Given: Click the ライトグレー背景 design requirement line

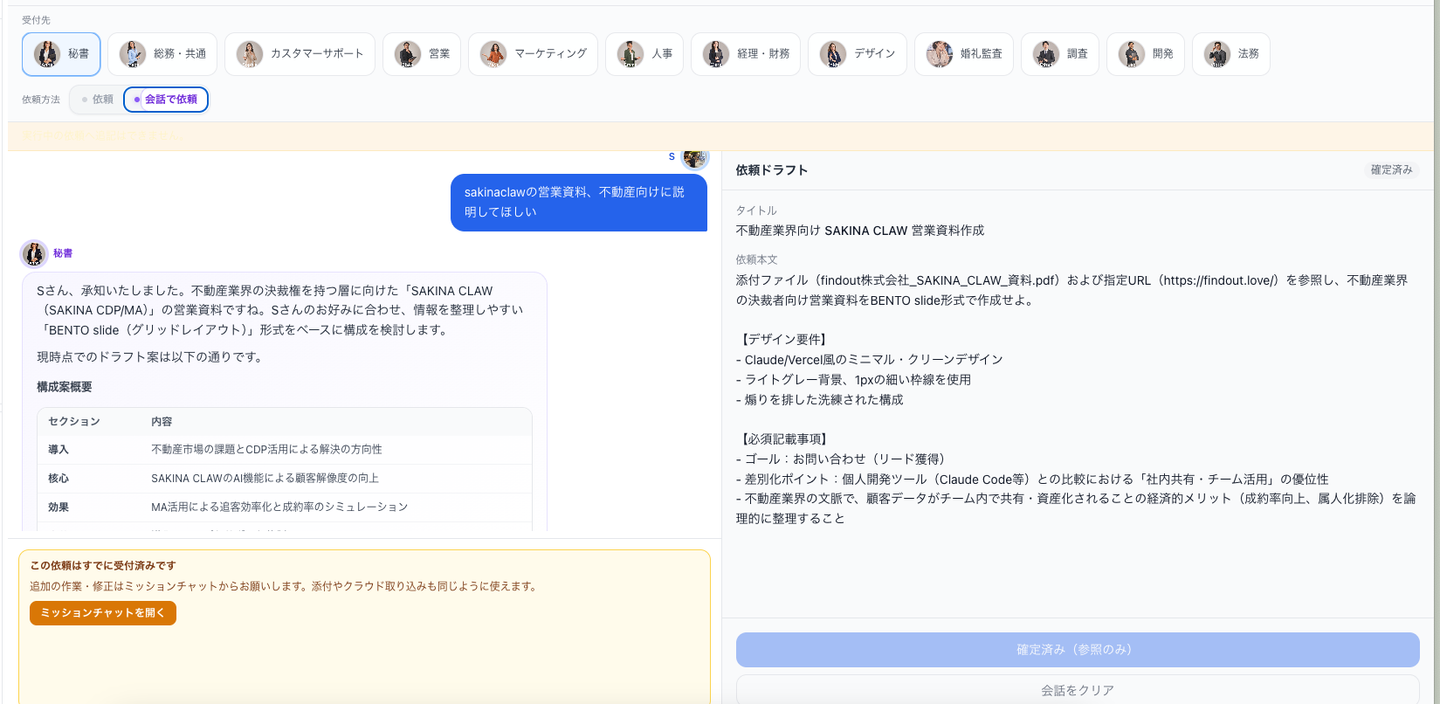Looking at the screenshot, I should click(854, 380).
